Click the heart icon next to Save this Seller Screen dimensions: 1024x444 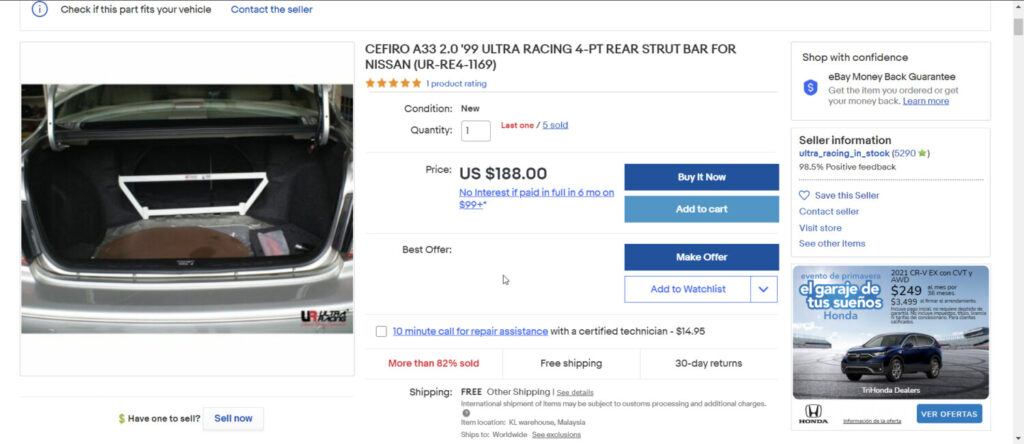coord(804,196)
